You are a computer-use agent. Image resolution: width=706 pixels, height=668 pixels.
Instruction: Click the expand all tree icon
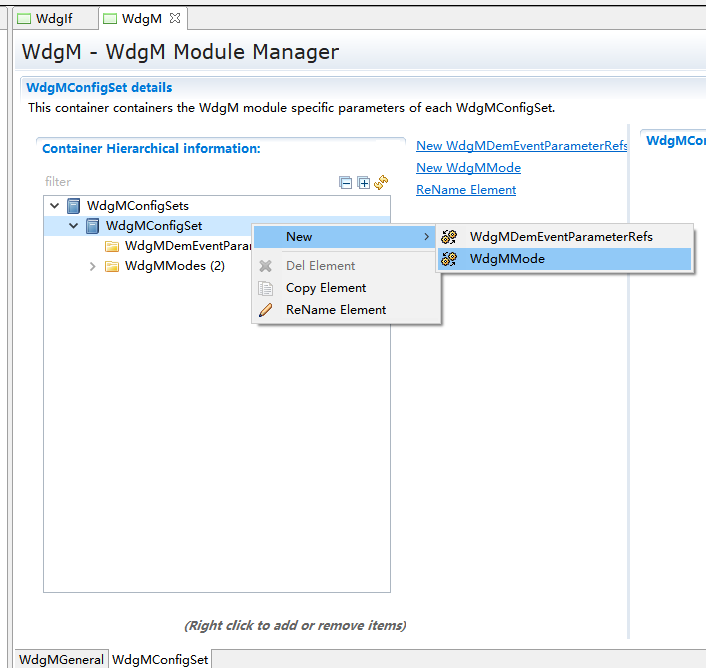363,183
